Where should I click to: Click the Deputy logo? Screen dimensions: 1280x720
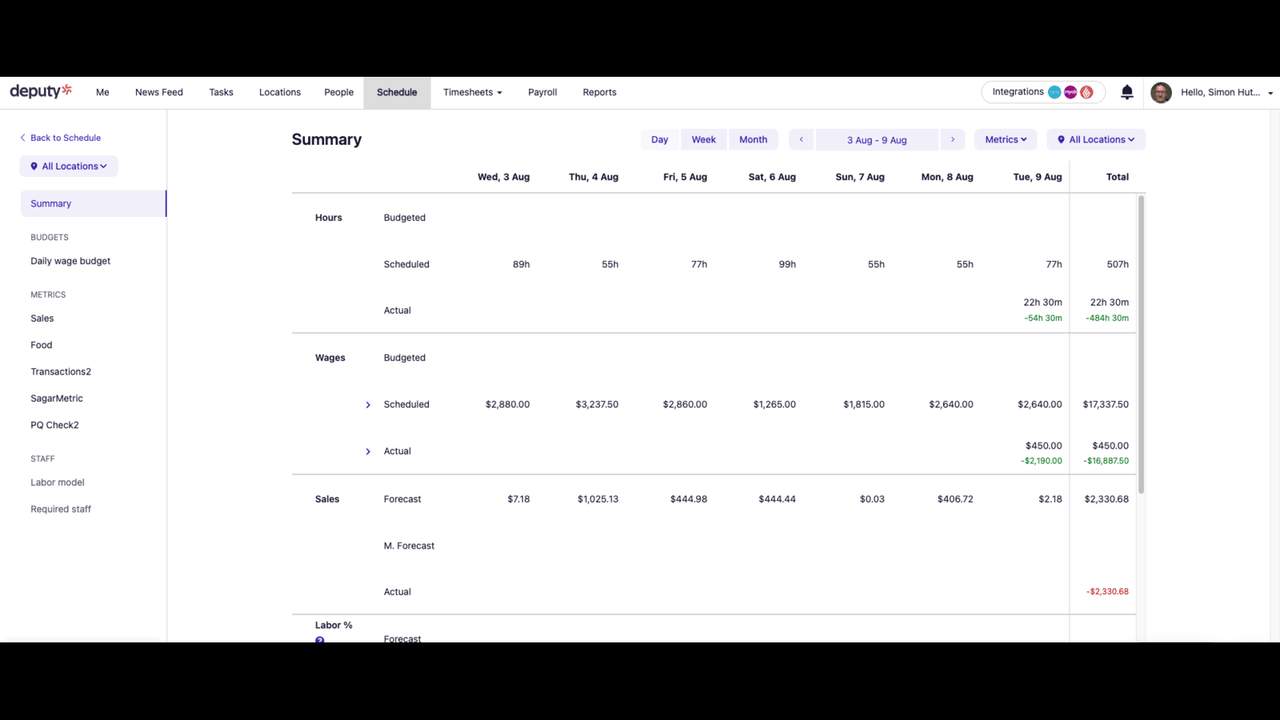click(x=41, y=91)
